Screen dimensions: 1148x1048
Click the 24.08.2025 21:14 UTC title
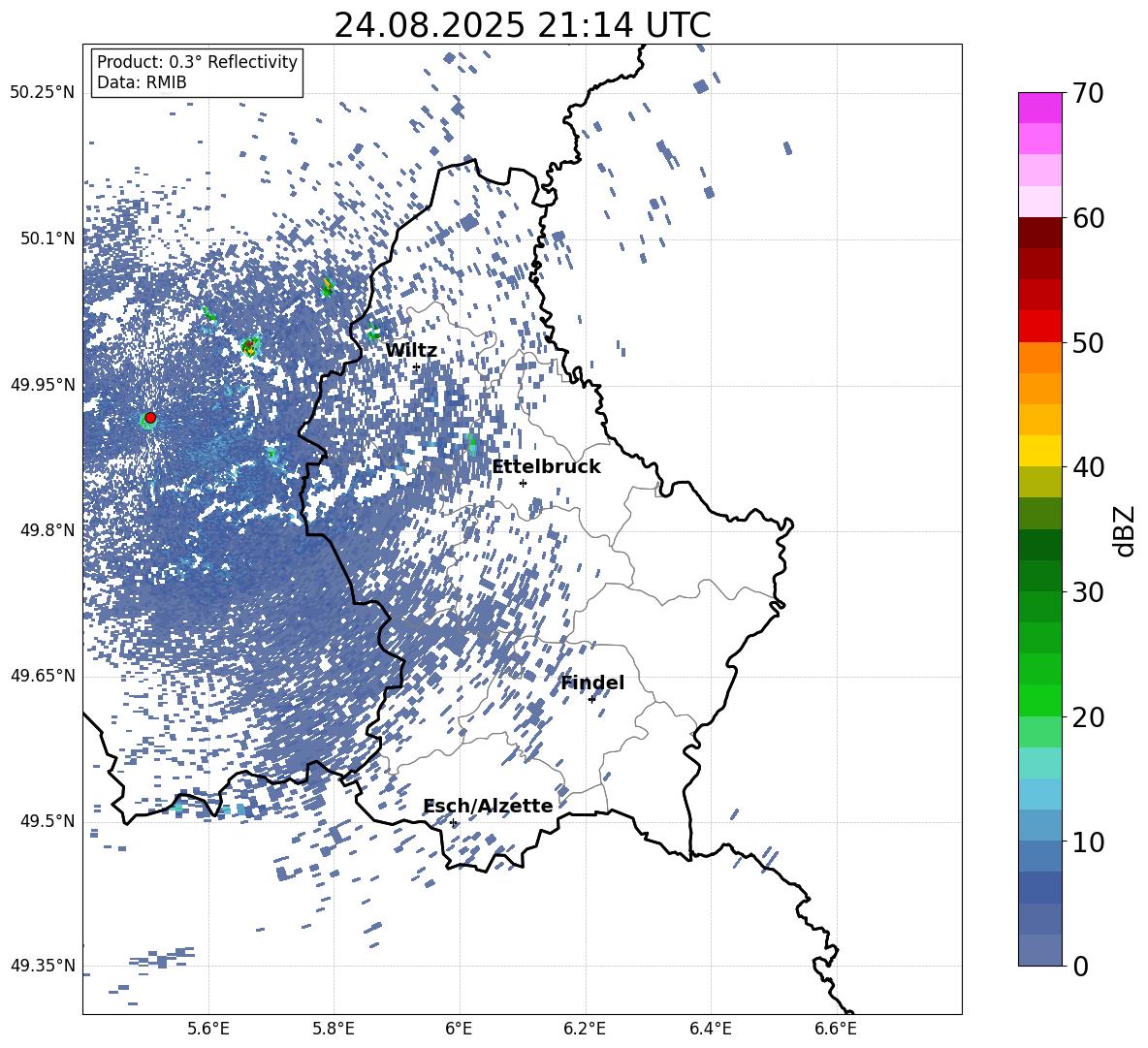[x=523, y=25]
